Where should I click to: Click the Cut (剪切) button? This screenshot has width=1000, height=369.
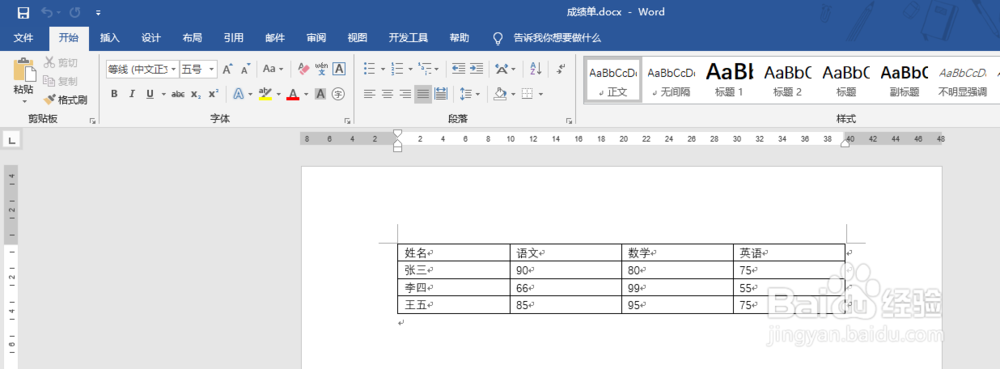coord(61,62)
